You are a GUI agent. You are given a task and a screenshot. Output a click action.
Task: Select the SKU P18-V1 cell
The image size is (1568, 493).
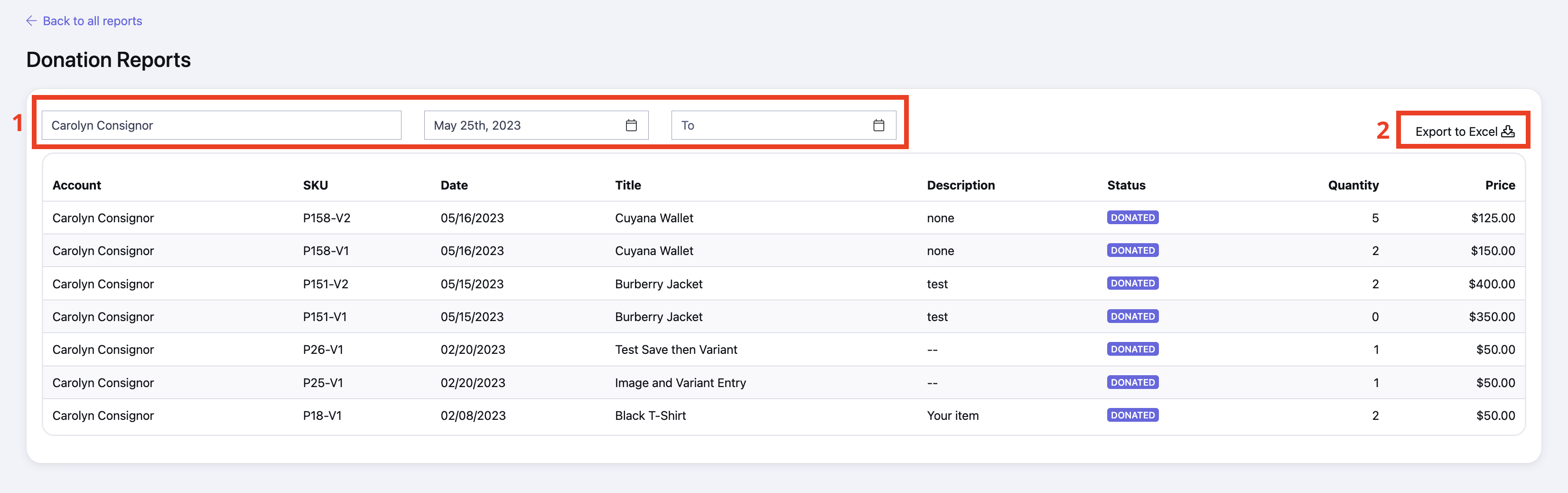[x=323, y=416]
